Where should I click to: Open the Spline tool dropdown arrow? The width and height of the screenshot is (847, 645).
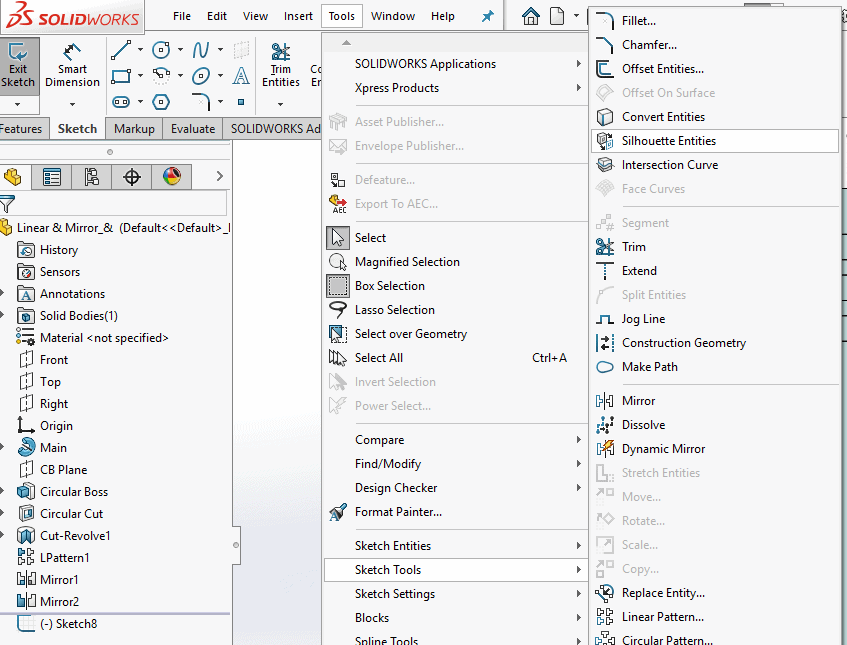pyautogui.click(x=220, y=50)
